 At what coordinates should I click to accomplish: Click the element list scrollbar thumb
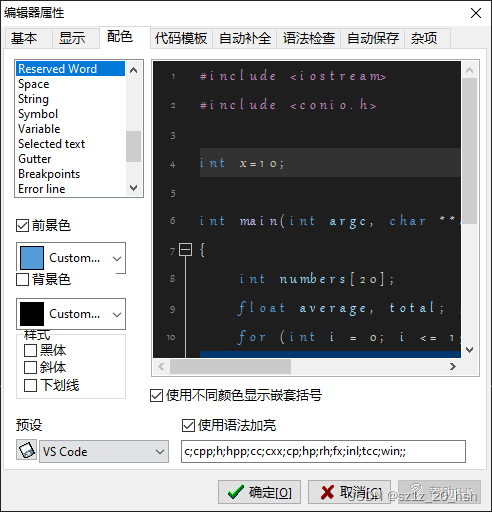[x=134, y=146]
